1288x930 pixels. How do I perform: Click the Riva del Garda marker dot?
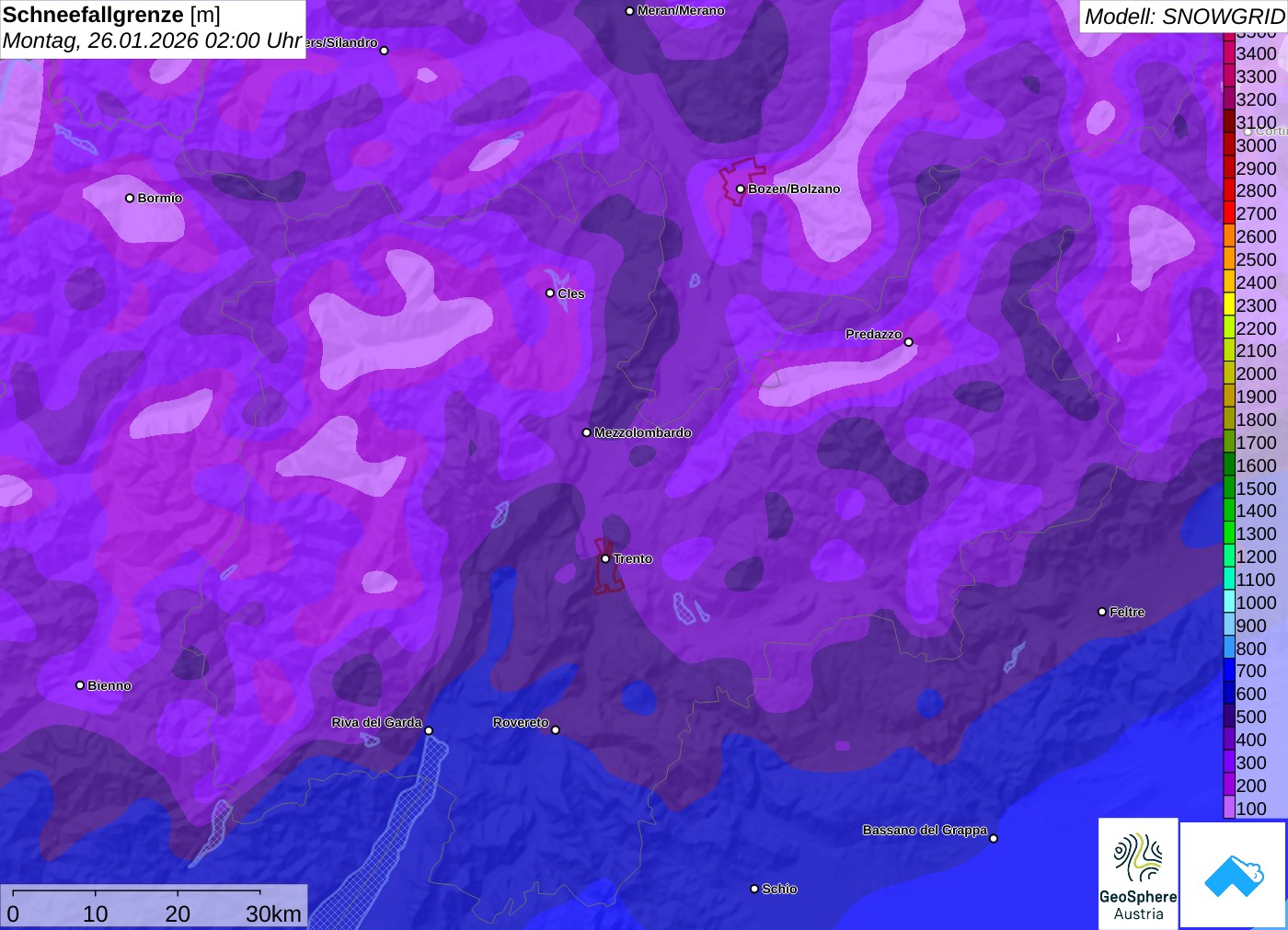pos(429,730)
